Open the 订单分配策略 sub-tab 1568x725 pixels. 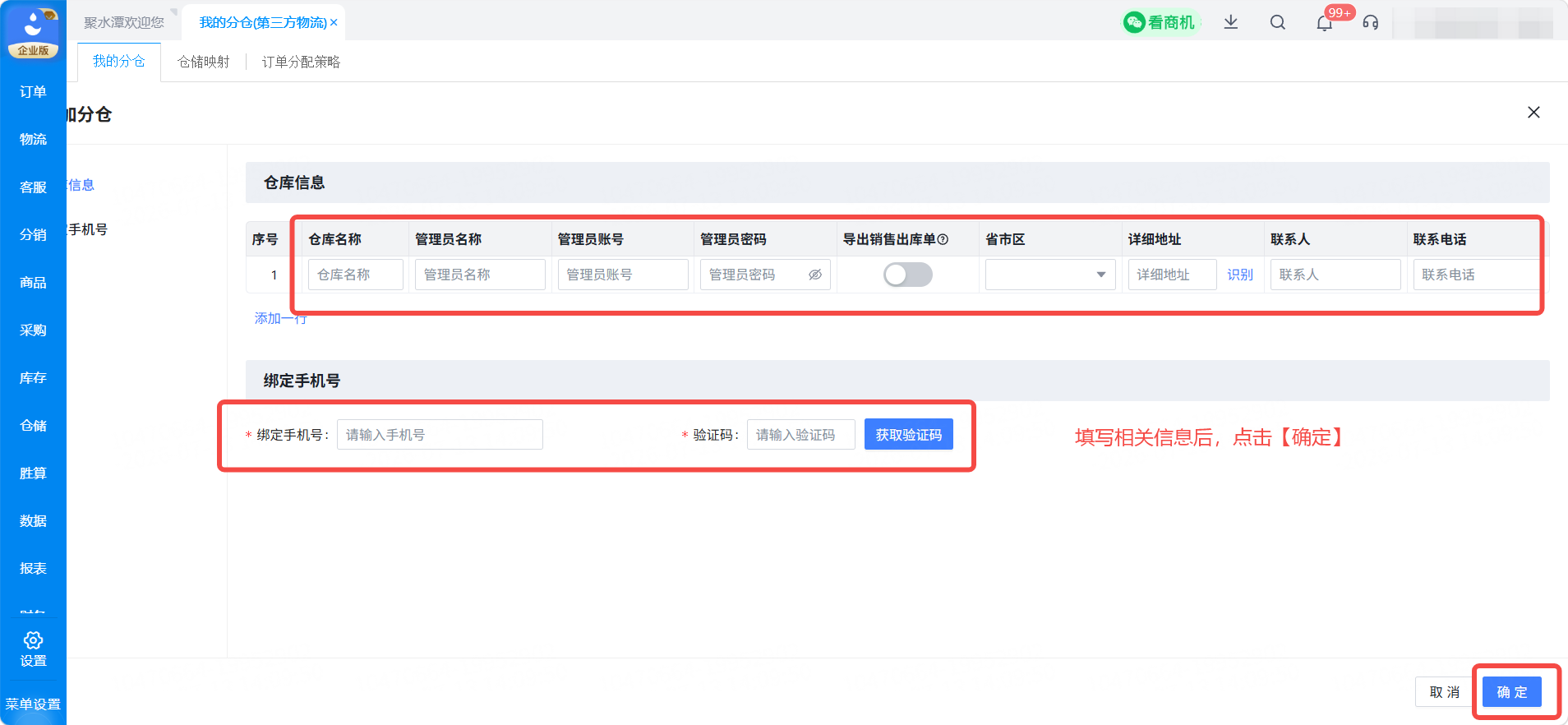pyautogui.click(x=301, y=62)
